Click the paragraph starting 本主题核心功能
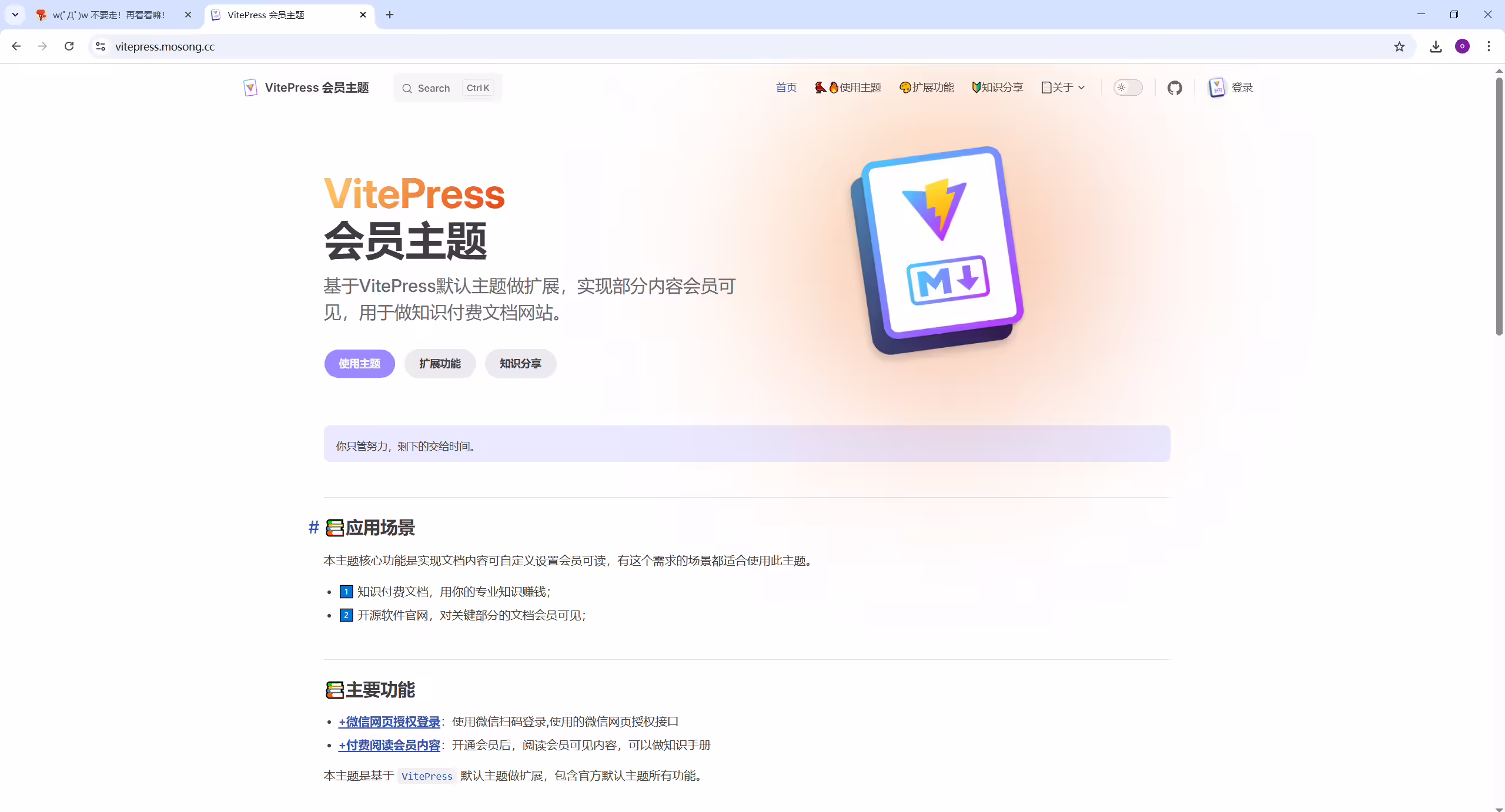 click(569, 561)
